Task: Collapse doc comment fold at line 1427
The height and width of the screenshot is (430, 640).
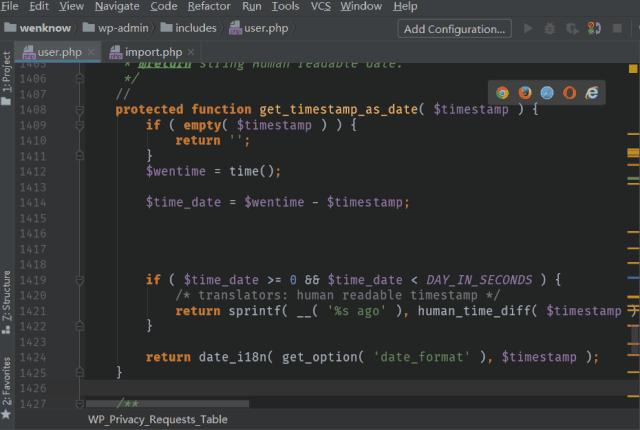Action: pyautogui.click(x=80, y=404)
